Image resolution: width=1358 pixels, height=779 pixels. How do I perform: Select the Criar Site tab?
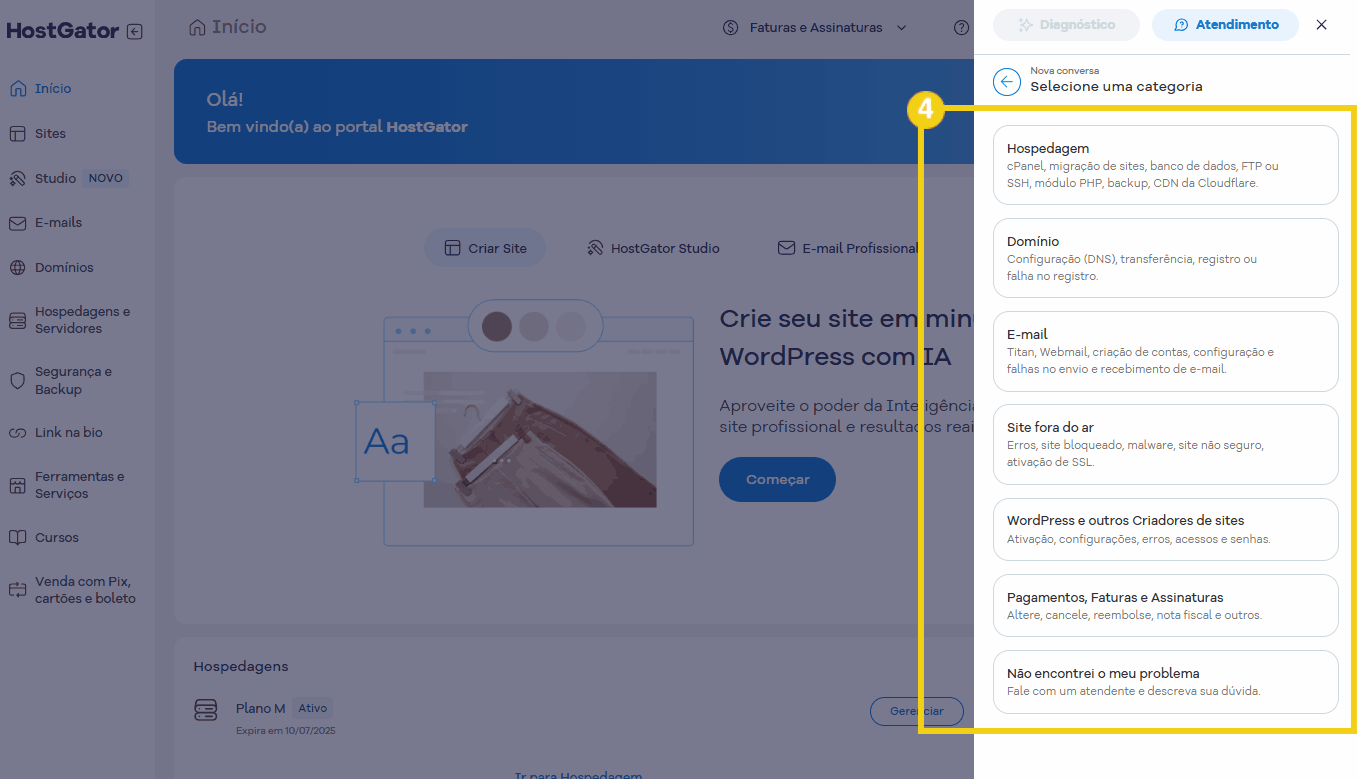pyautogui.click(x=485, y=248)
